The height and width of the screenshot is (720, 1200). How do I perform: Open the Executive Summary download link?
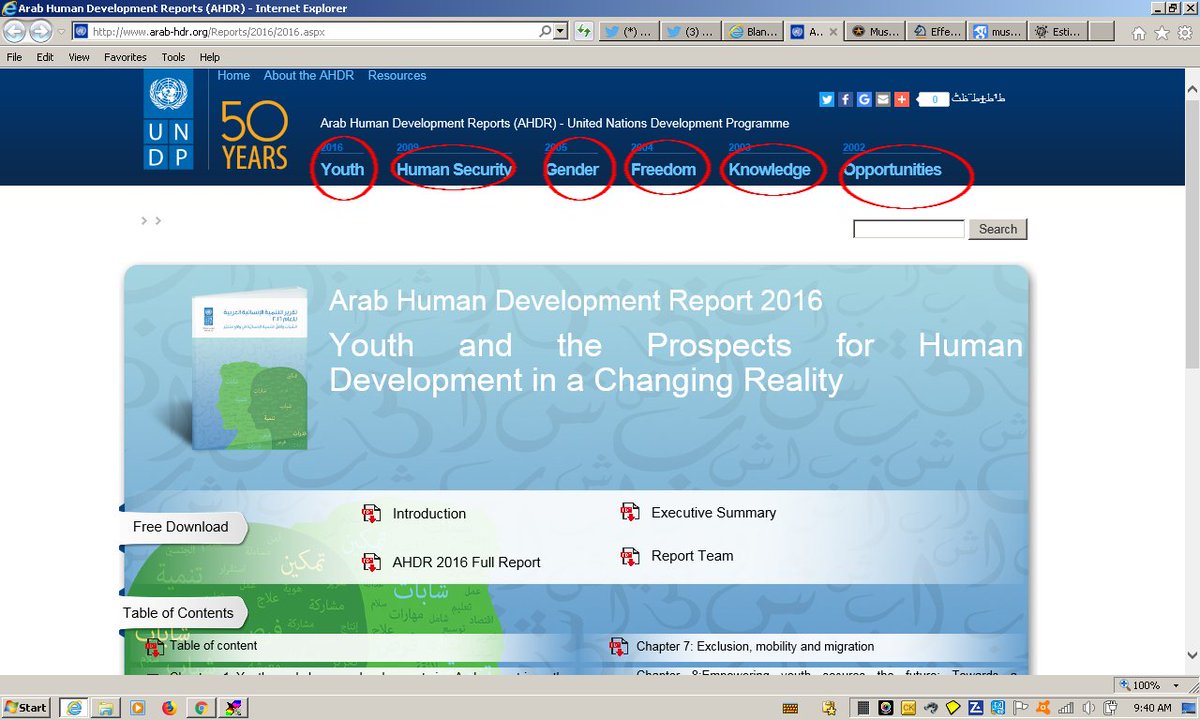tap(714, 513)
